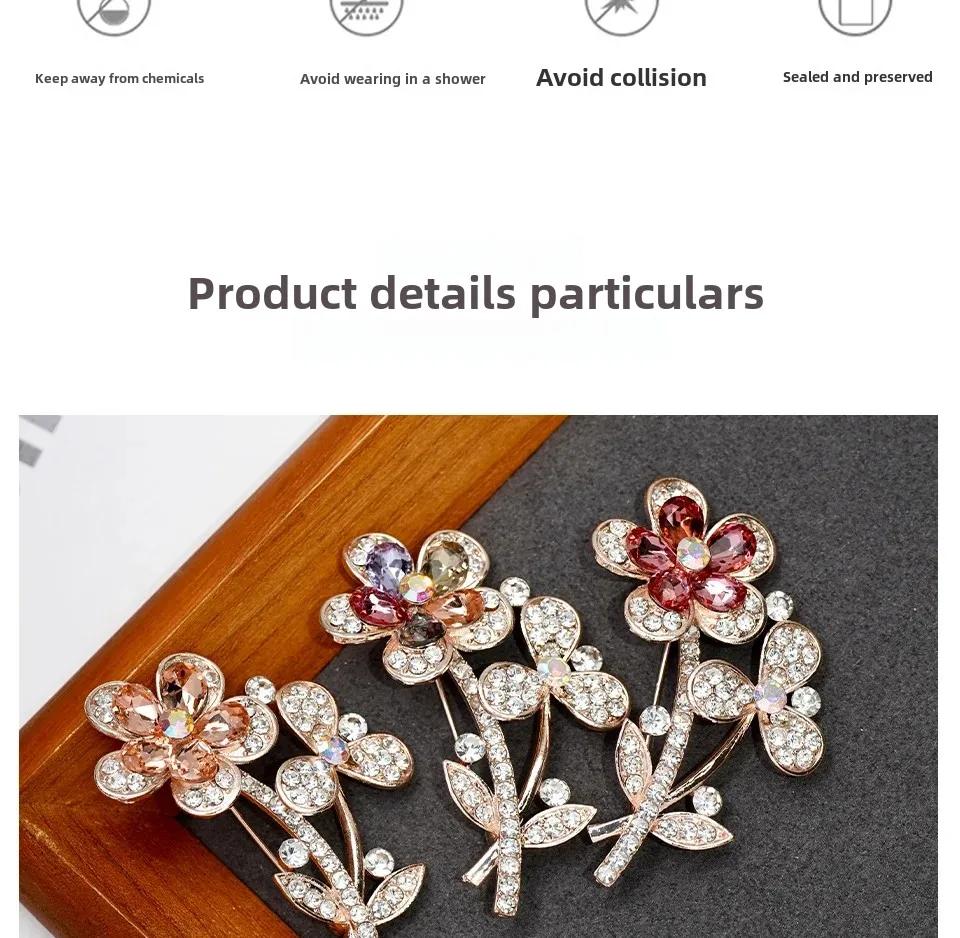Select the sealed and preserved bag icon
The image size is (960, 938).
855,15
